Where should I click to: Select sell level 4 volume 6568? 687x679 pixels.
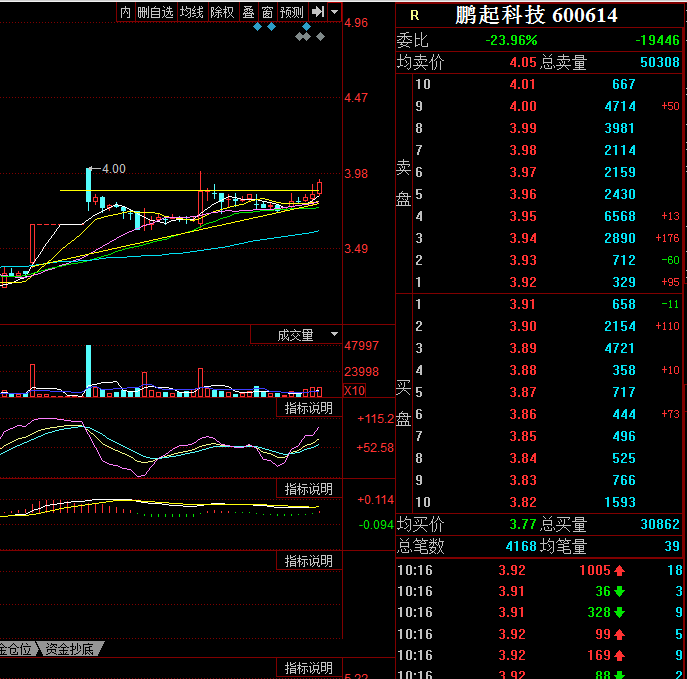coord(620,216)
